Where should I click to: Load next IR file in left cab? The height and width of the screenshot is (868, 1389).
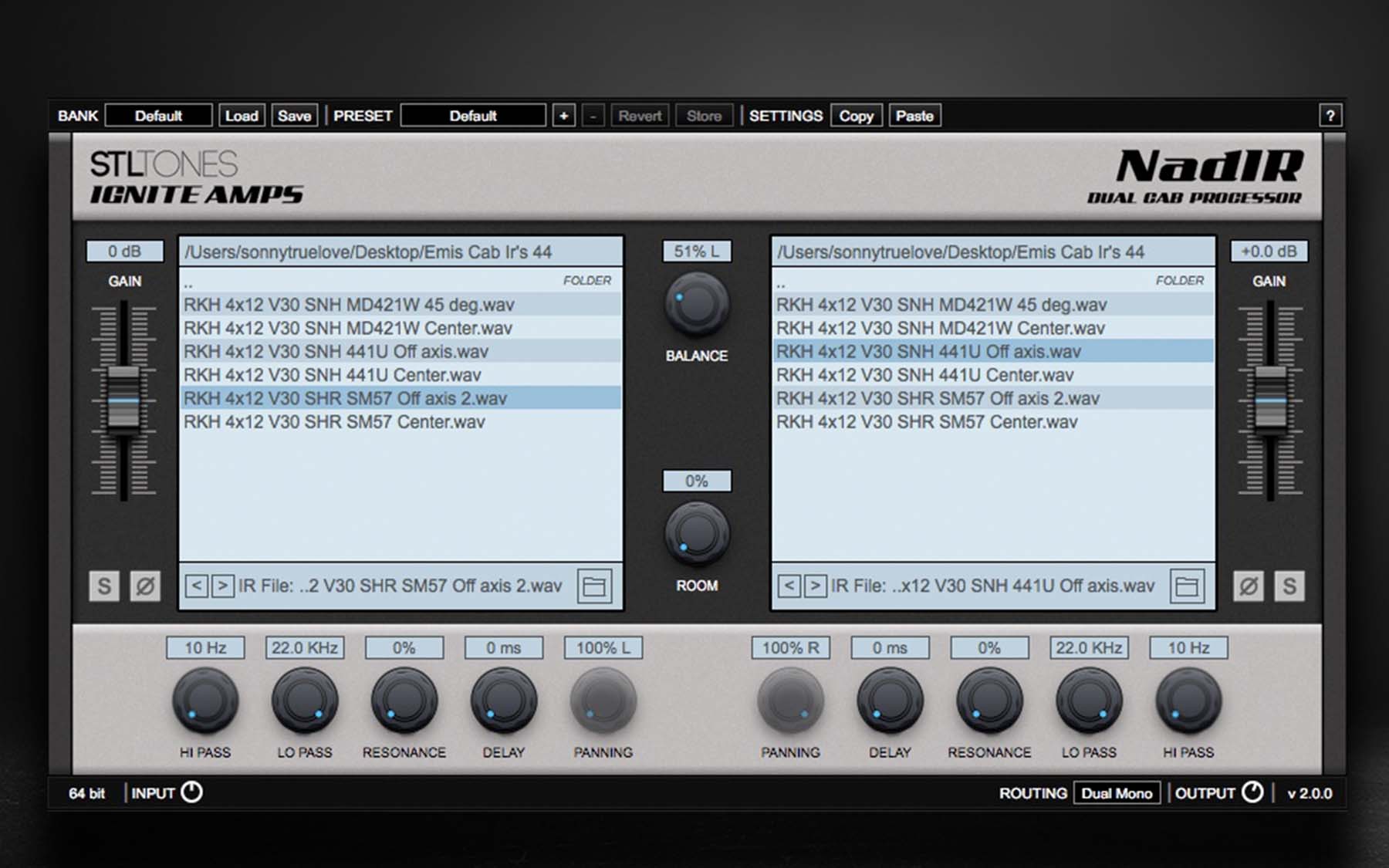coord(222,586)
